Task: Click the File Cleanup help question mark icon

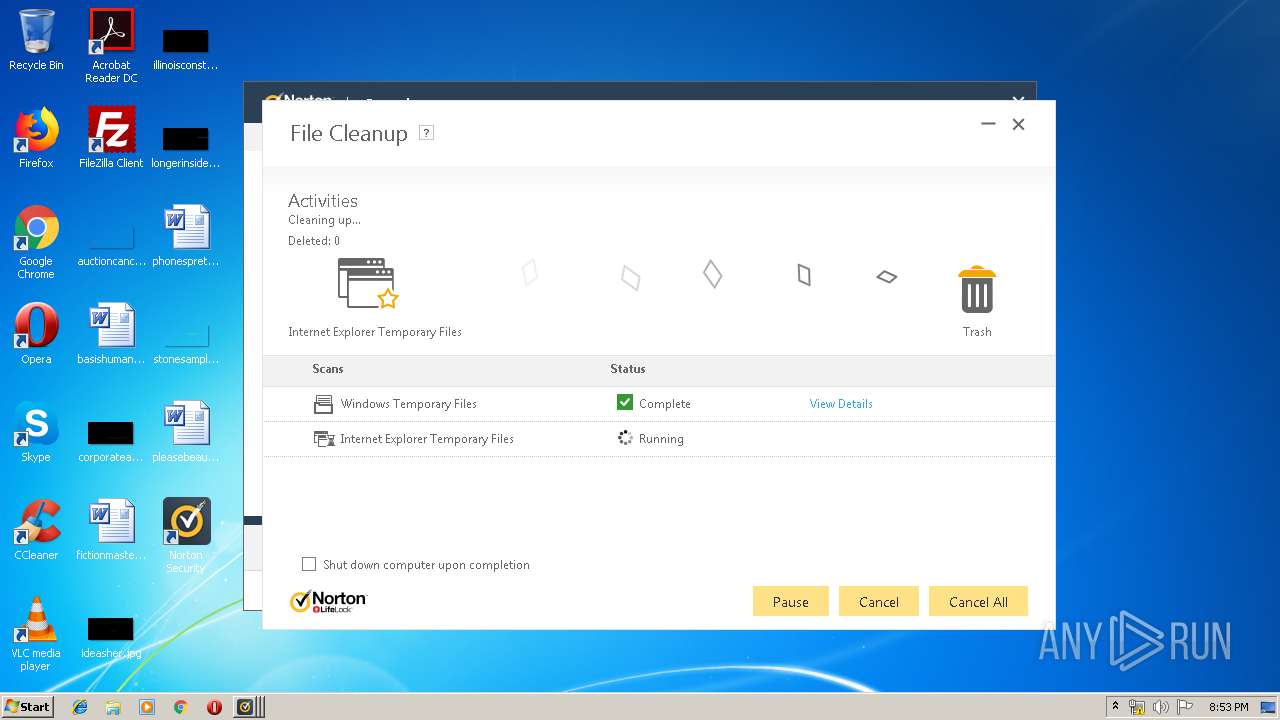Action: tap(426, 132)
